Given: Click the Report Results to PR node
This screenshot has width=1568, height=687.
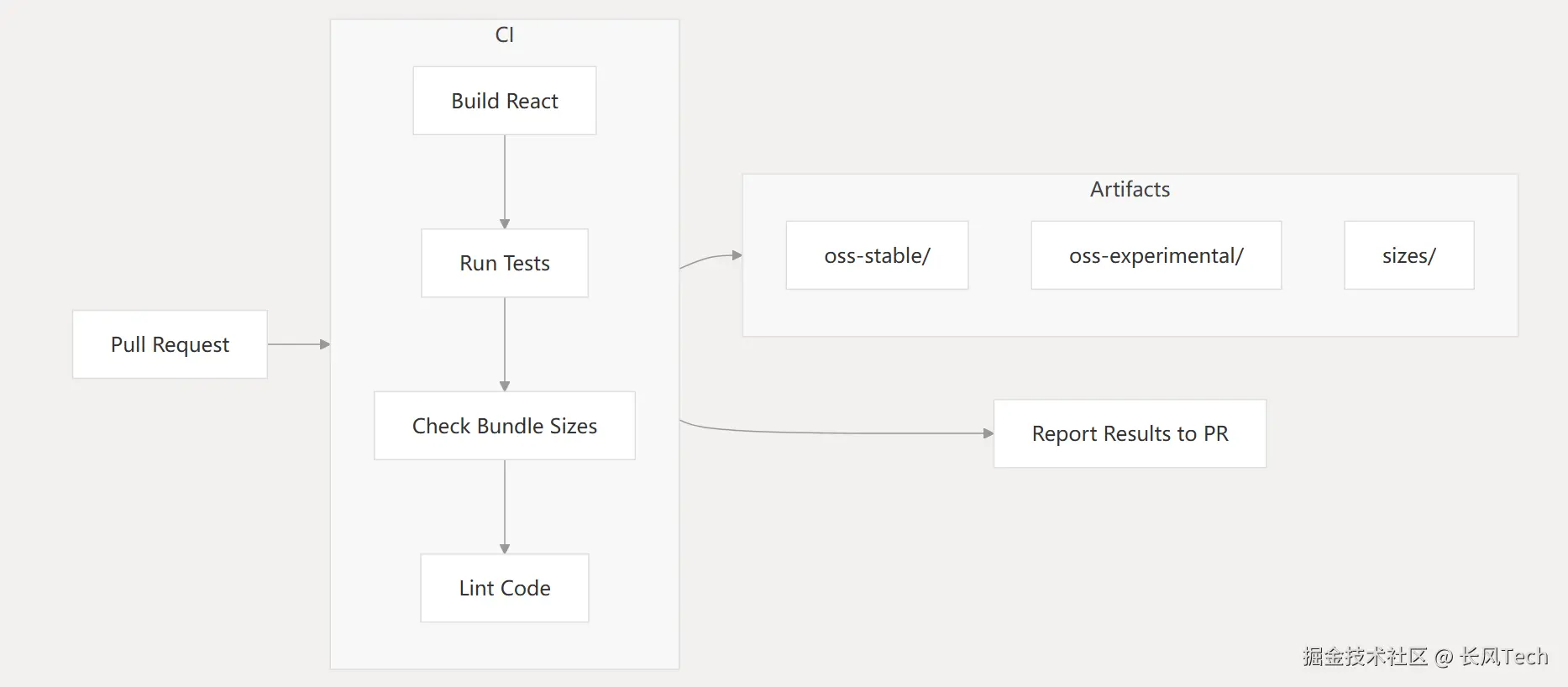Looking at the screenshot, I should coord(1130,433).
